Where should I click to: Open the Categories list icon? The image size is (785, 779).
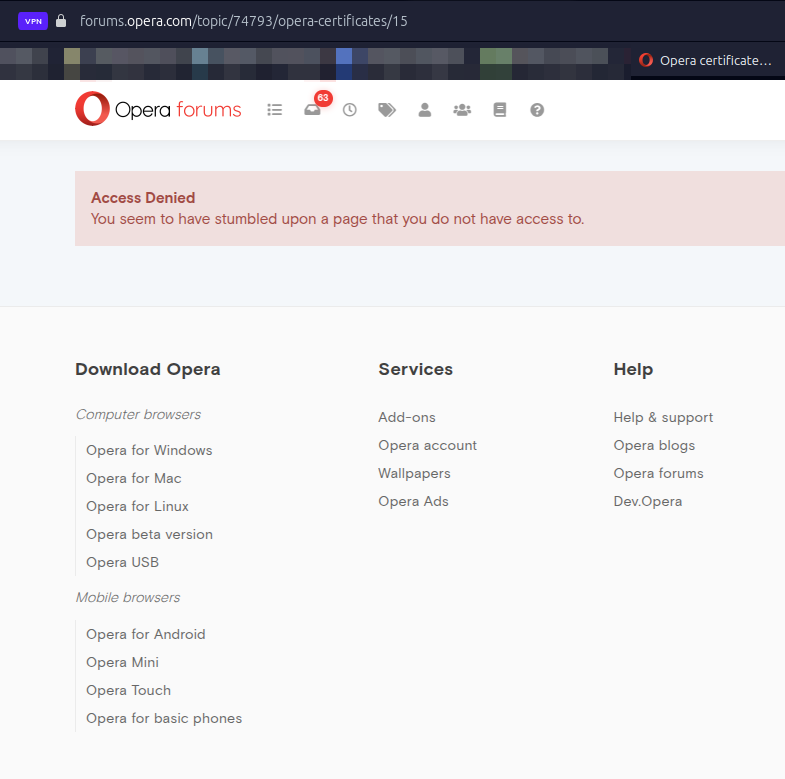275,110
